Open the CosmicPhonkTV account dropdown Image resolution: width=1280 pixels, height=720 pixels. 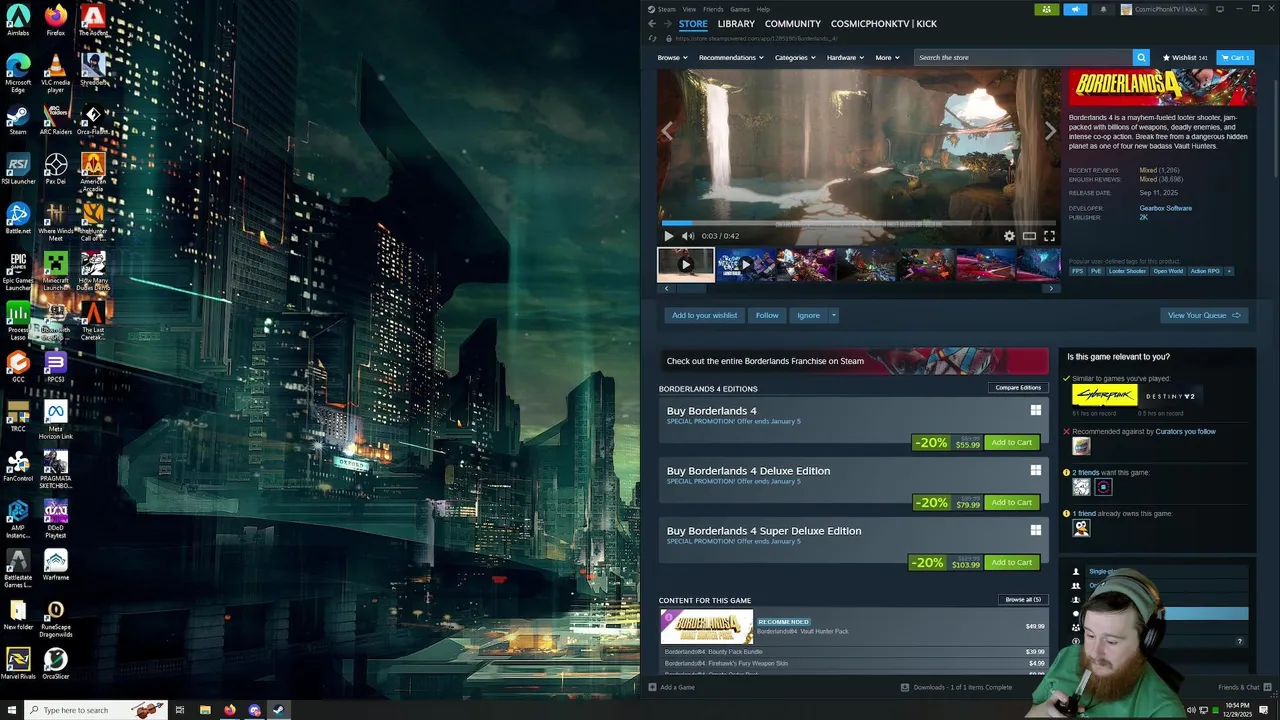[x=1163, y=9]
